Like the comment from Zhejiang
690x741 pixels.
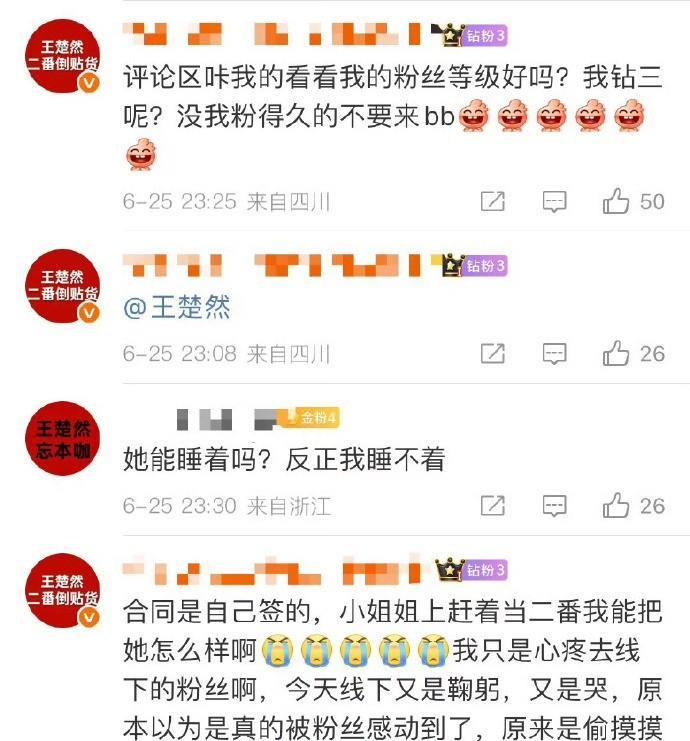pyautogui.click(x=633, y=506)
